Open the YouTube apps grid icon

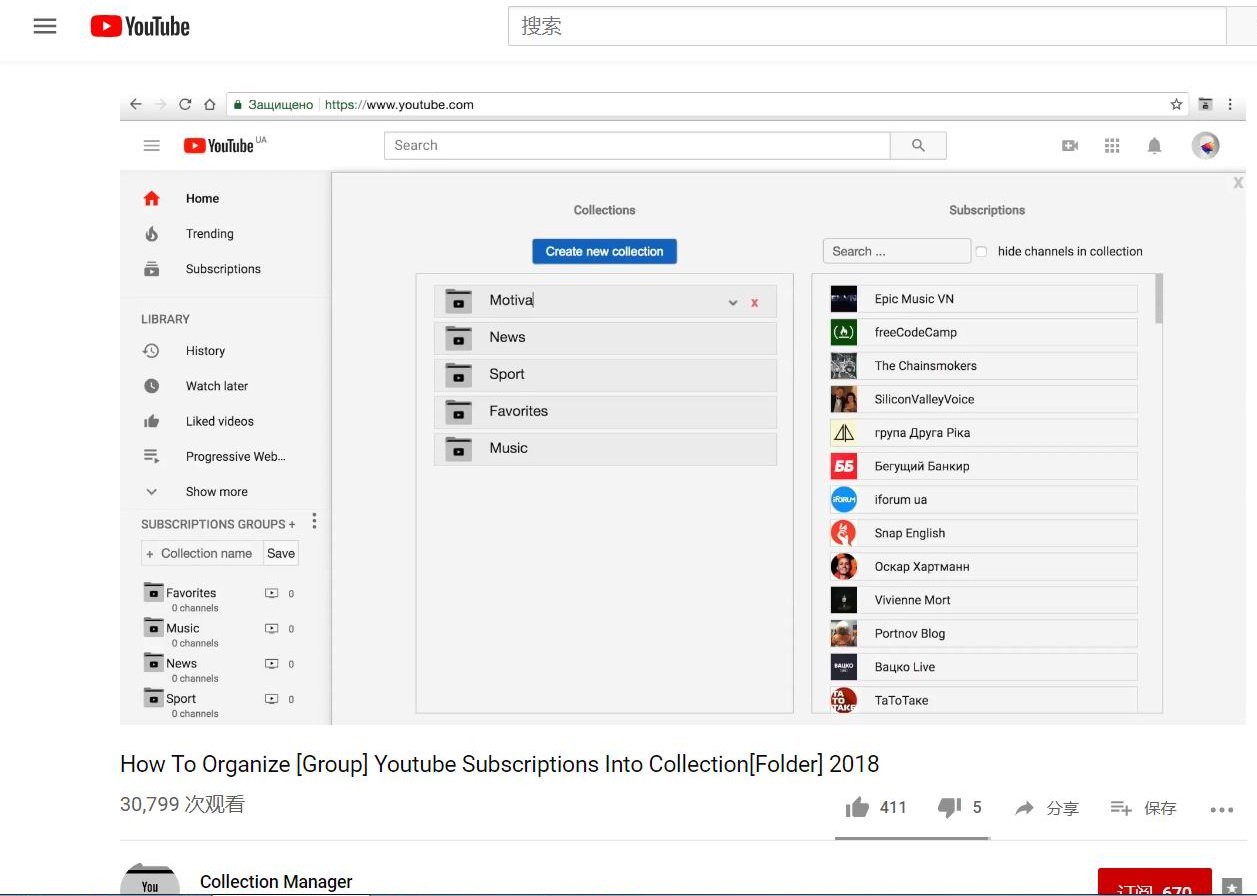1112,146
